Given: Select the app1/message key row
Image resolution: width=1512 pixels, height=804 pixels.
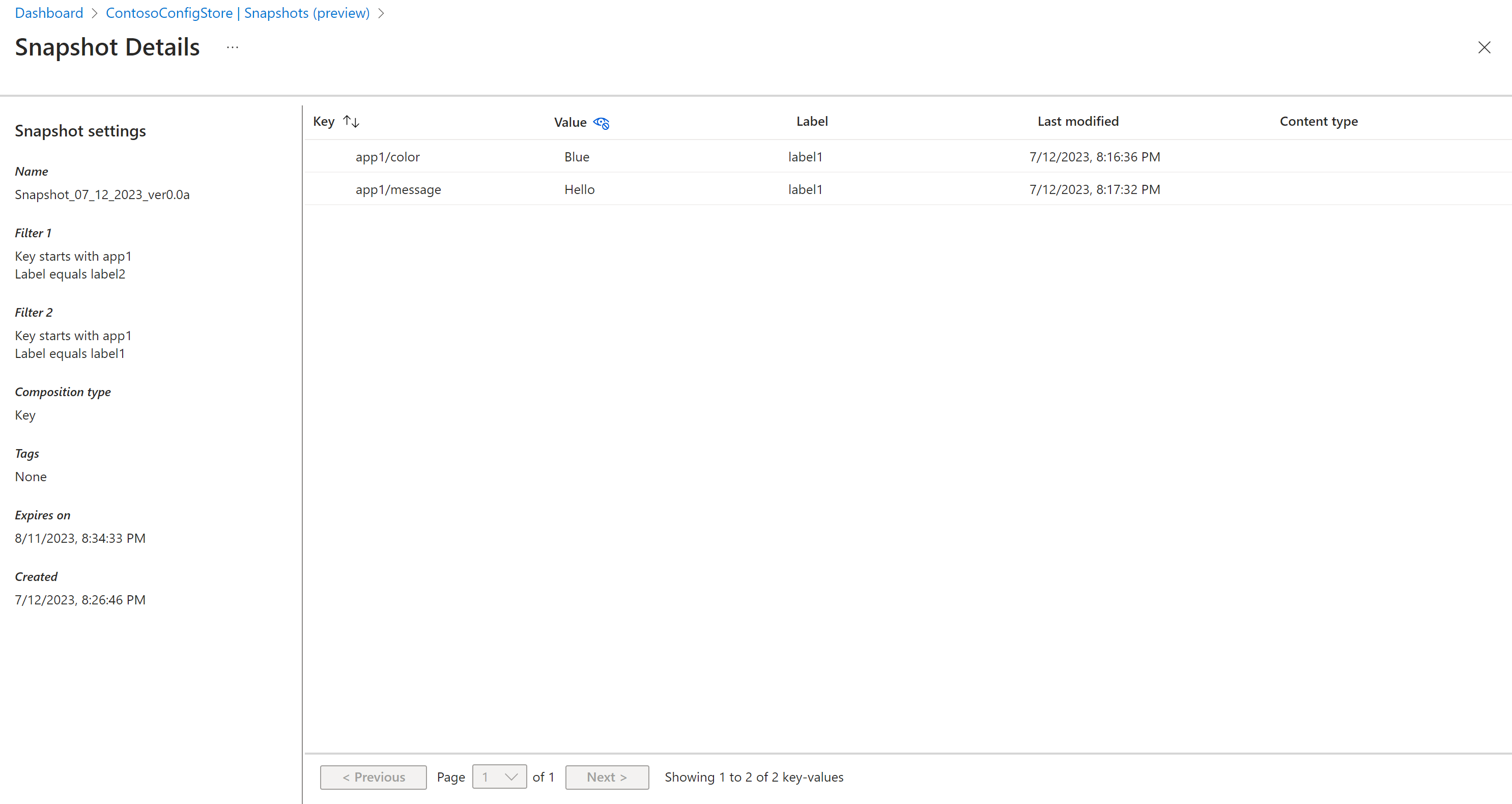Looking at the screenshot, I should (x=398, y=189).
